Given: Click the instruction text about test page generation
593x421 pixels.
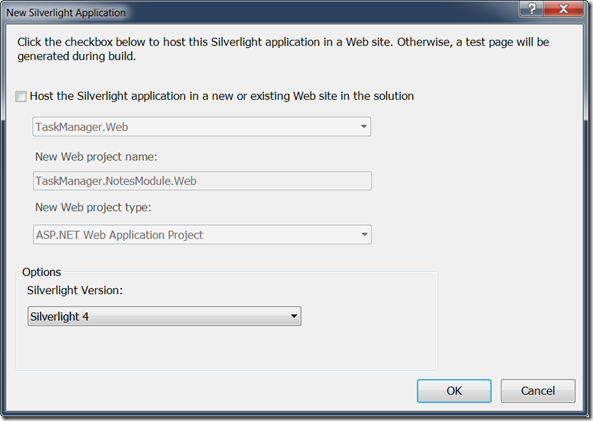Looking at the screenshot, I should coord(283,49).
